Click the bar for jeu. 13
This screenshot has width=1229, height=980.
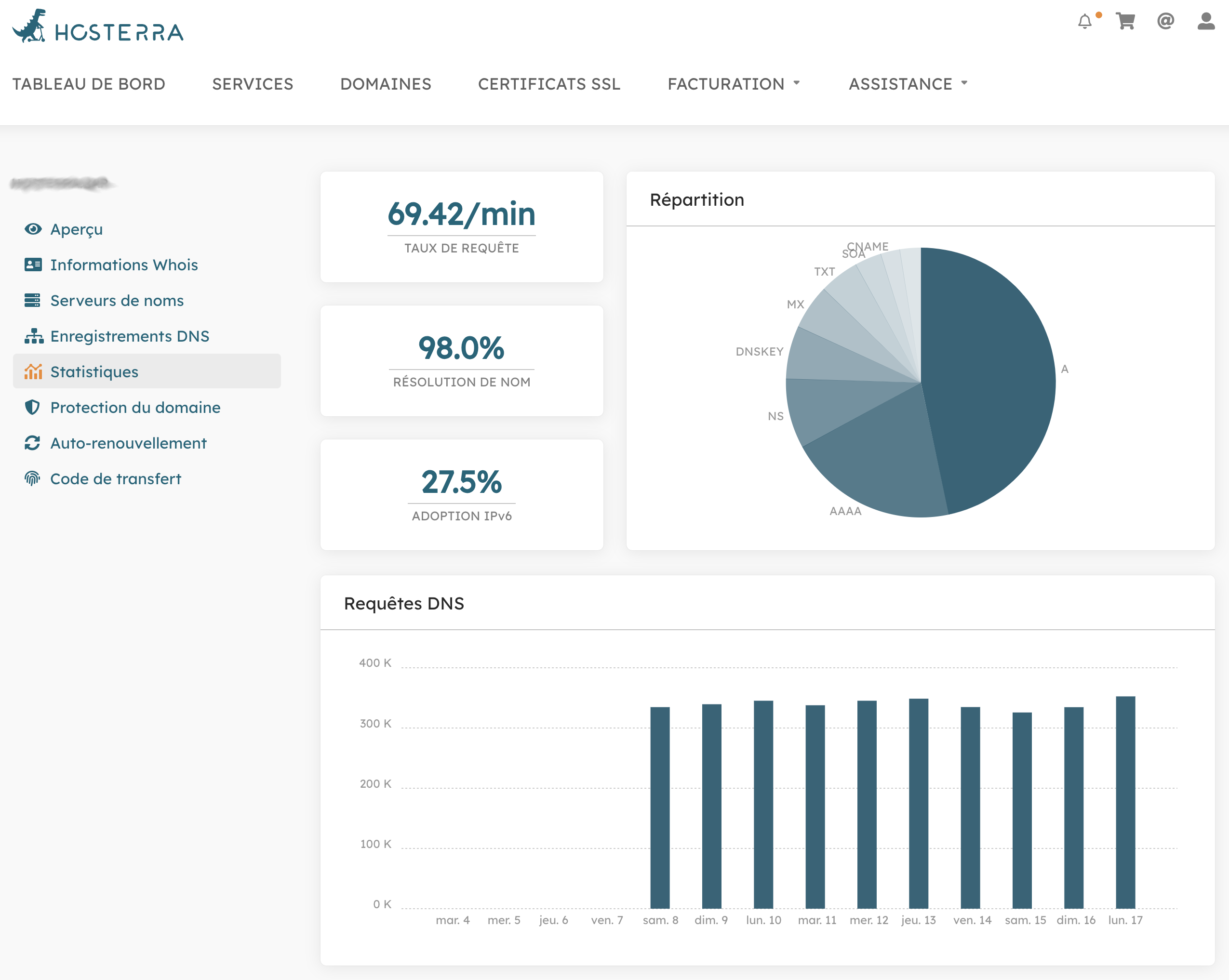pyautogui.click(x=918, y=803)
